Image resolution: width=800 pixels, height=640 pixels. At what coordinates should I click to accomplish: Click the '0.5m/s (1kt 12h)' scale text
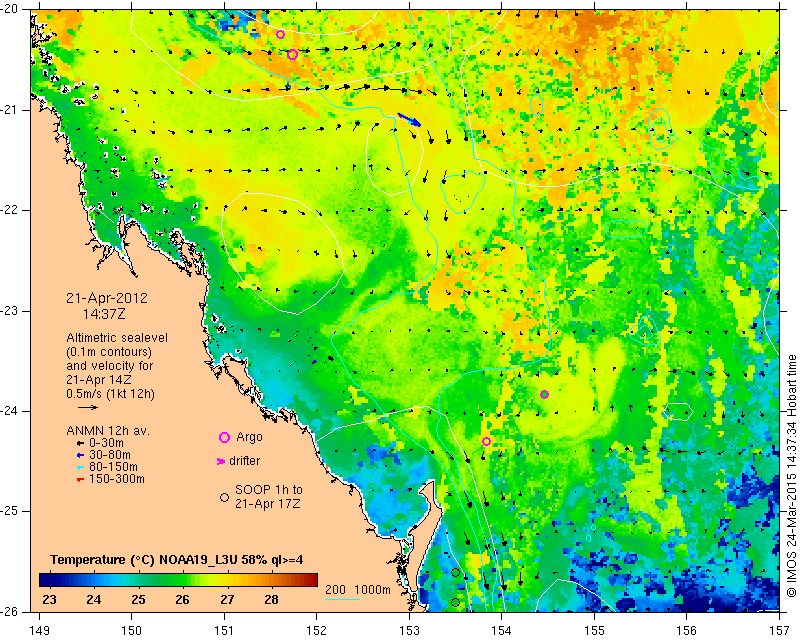coord(110,394)
